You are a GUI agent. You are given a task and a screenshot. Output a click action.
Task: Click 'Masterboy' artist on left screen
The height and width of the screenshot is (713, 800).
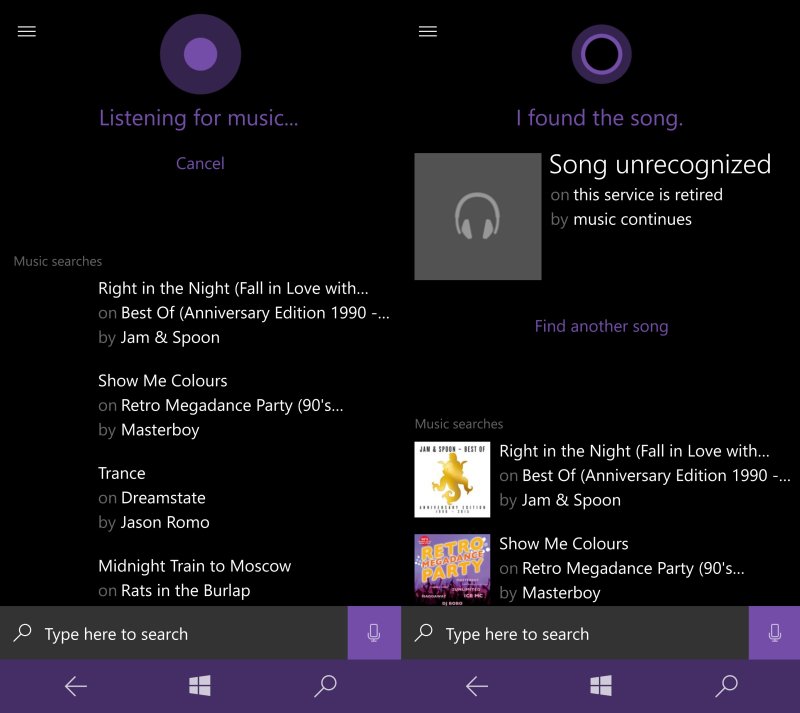pos(160,430)
